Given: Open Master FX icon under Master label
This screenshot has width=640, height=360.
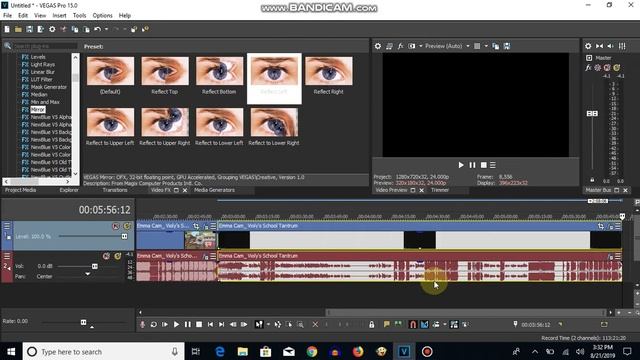Looking at the screenshot, I should (588, 68).
